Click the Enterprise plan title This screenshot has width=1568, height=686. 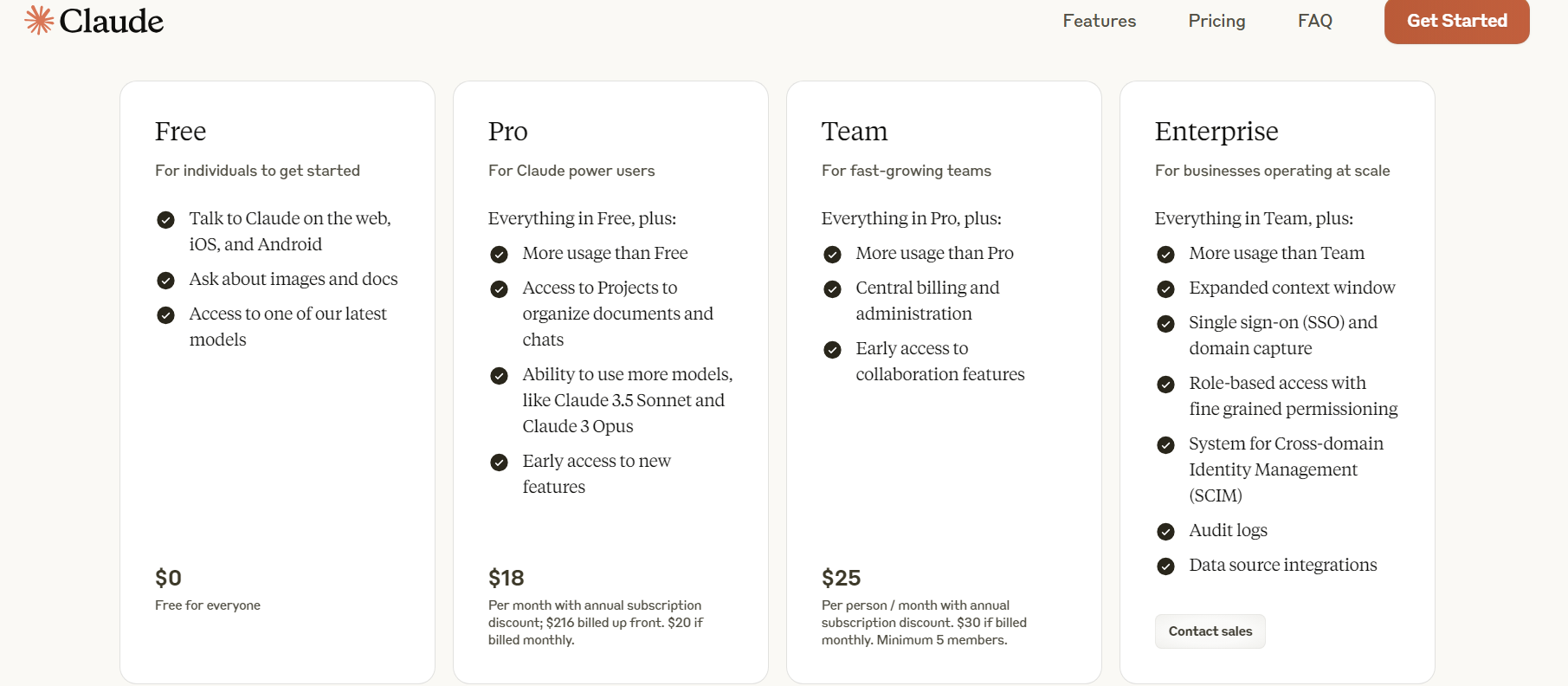point(1216,132)
